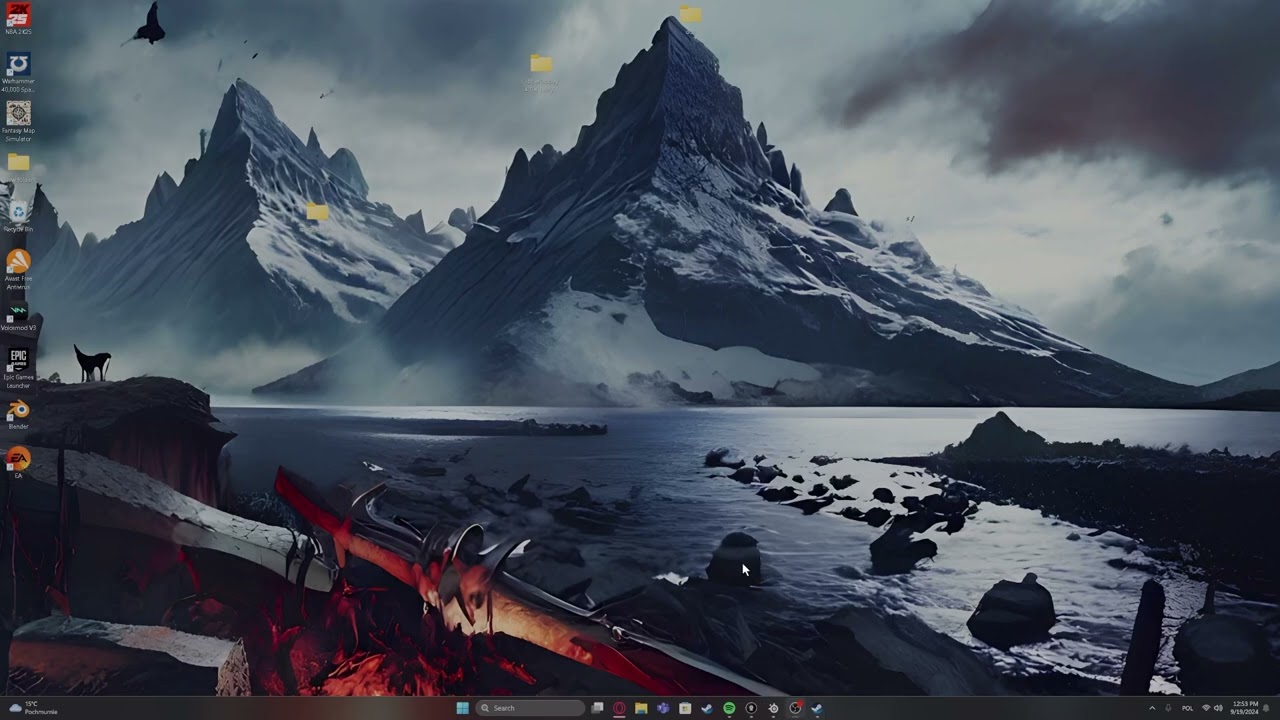Open the weather widget showing Pochmurnie

tap(32, 708)
